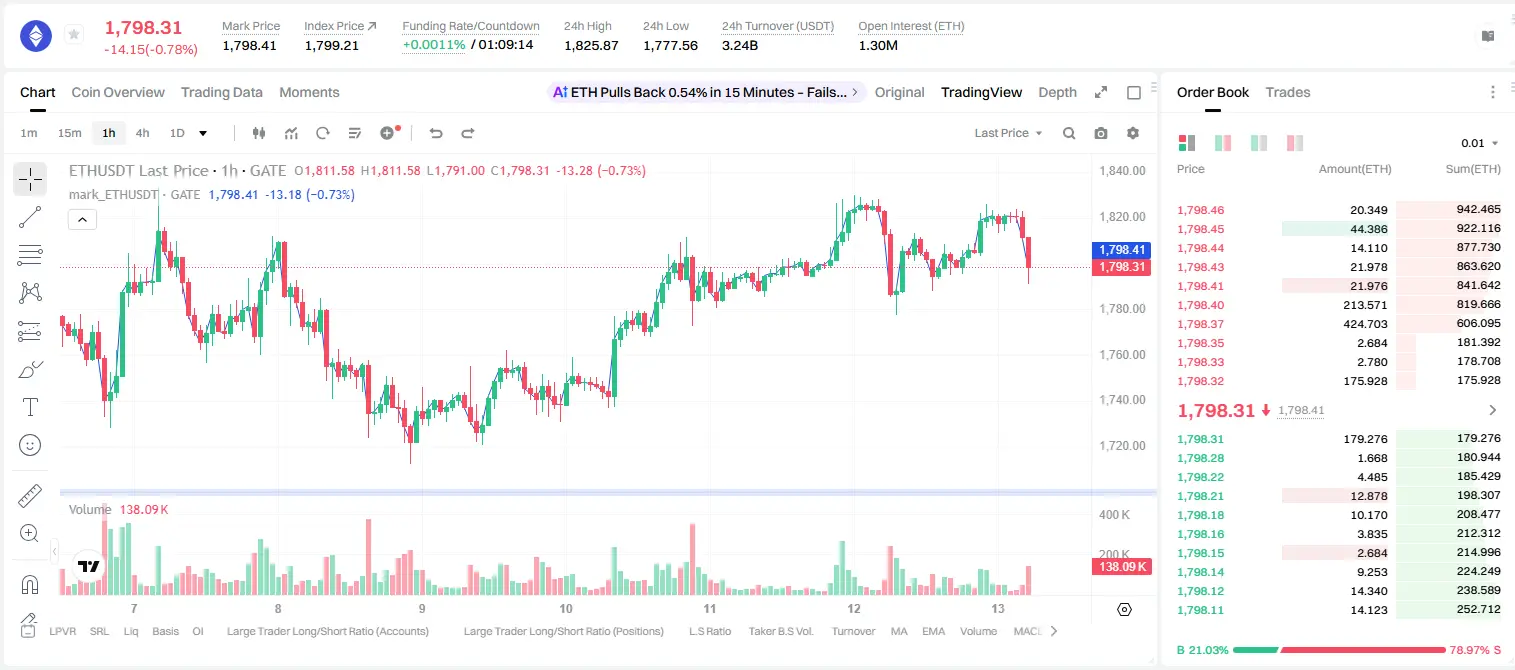Screen dimensions: 1515x670
Task: Switch chart to Depth view
Action: (x=1057, y=92)
